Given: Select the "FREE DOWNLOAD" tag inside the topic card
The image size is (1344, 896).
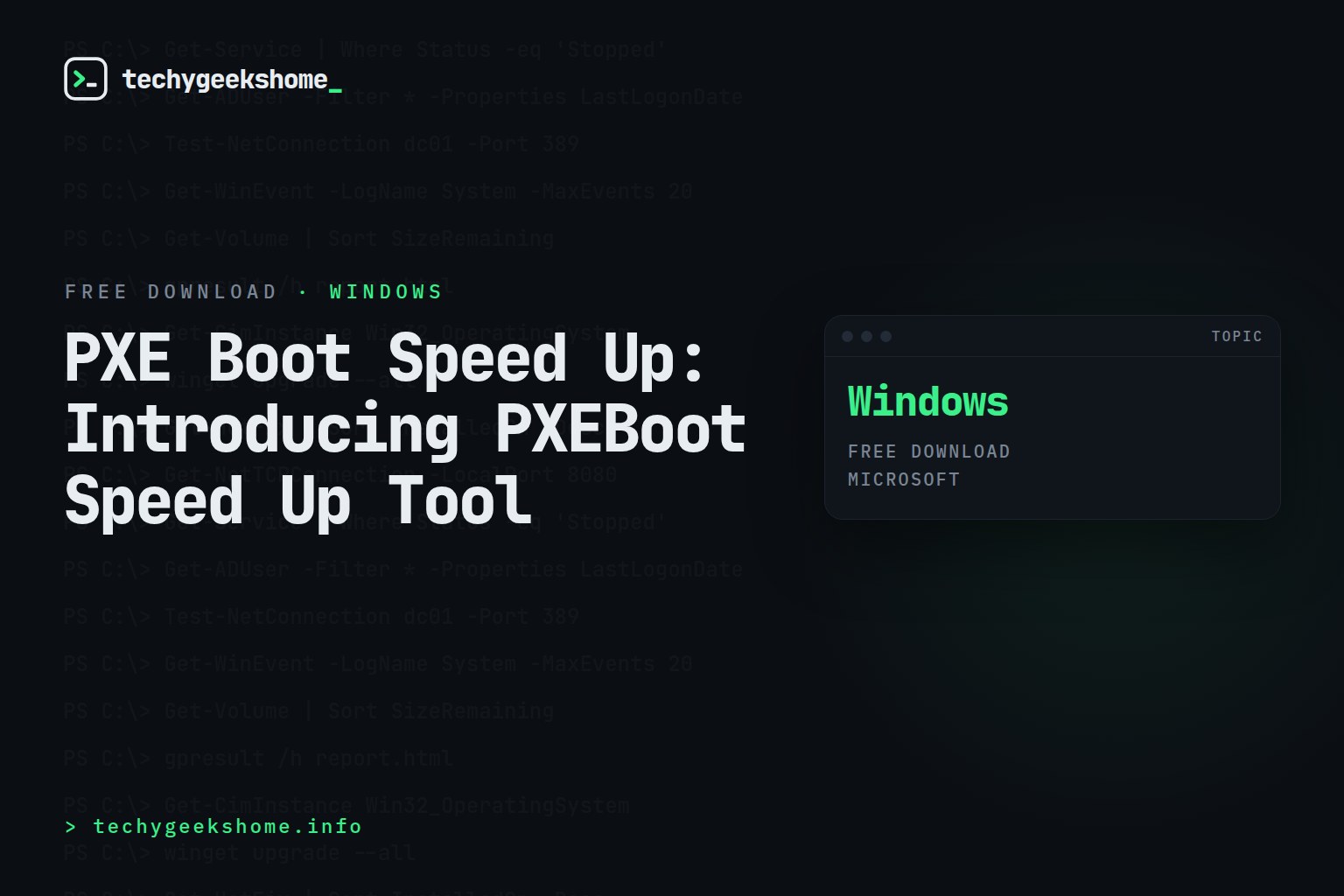Looking at the screenshot, I should point(928,451).
